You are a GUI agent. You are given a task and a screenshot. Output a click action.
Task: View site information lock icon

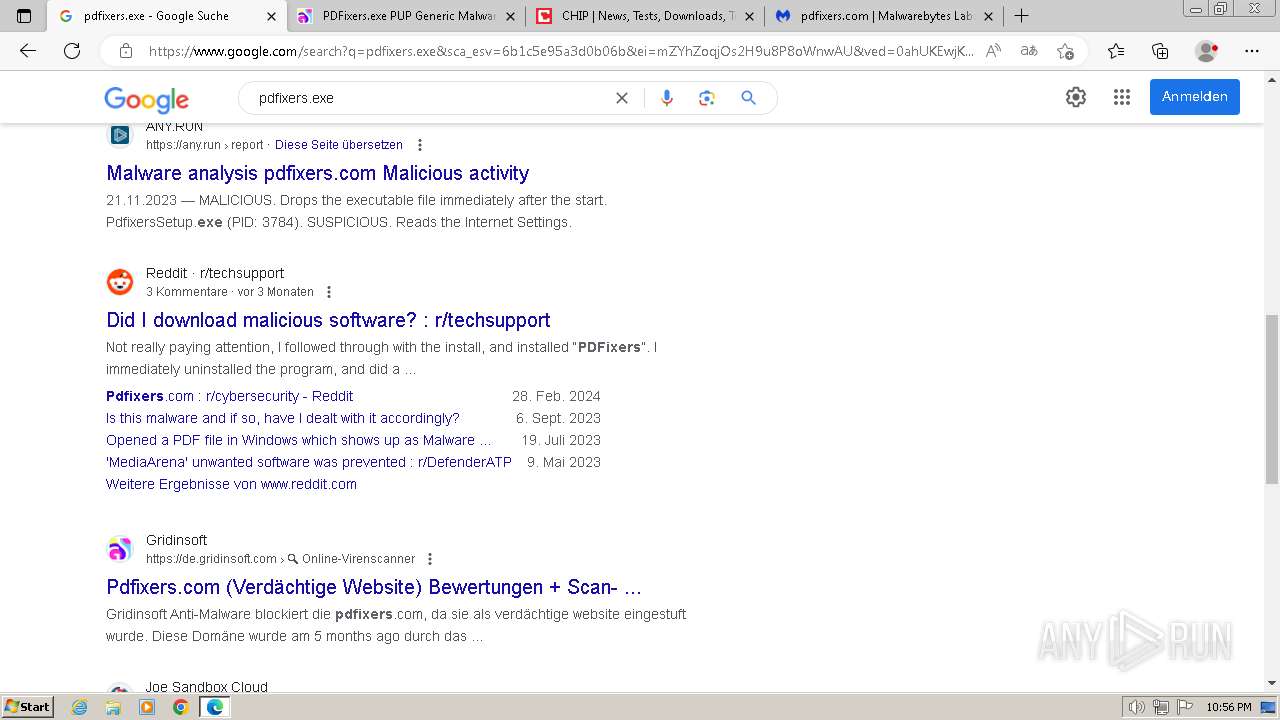pos(126,51)
